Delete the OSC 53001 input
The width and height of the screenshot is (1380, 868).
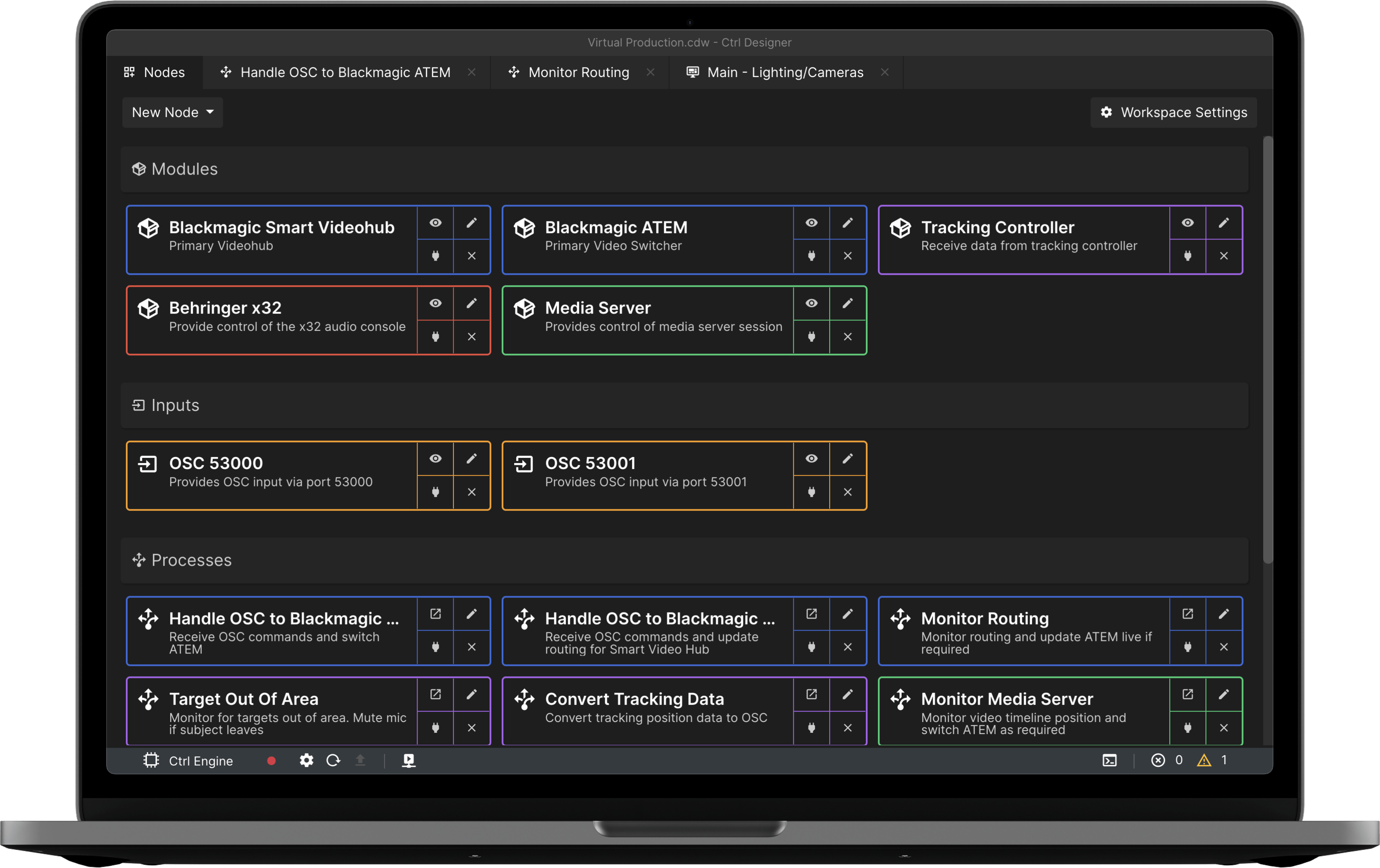tap(847, 492)
